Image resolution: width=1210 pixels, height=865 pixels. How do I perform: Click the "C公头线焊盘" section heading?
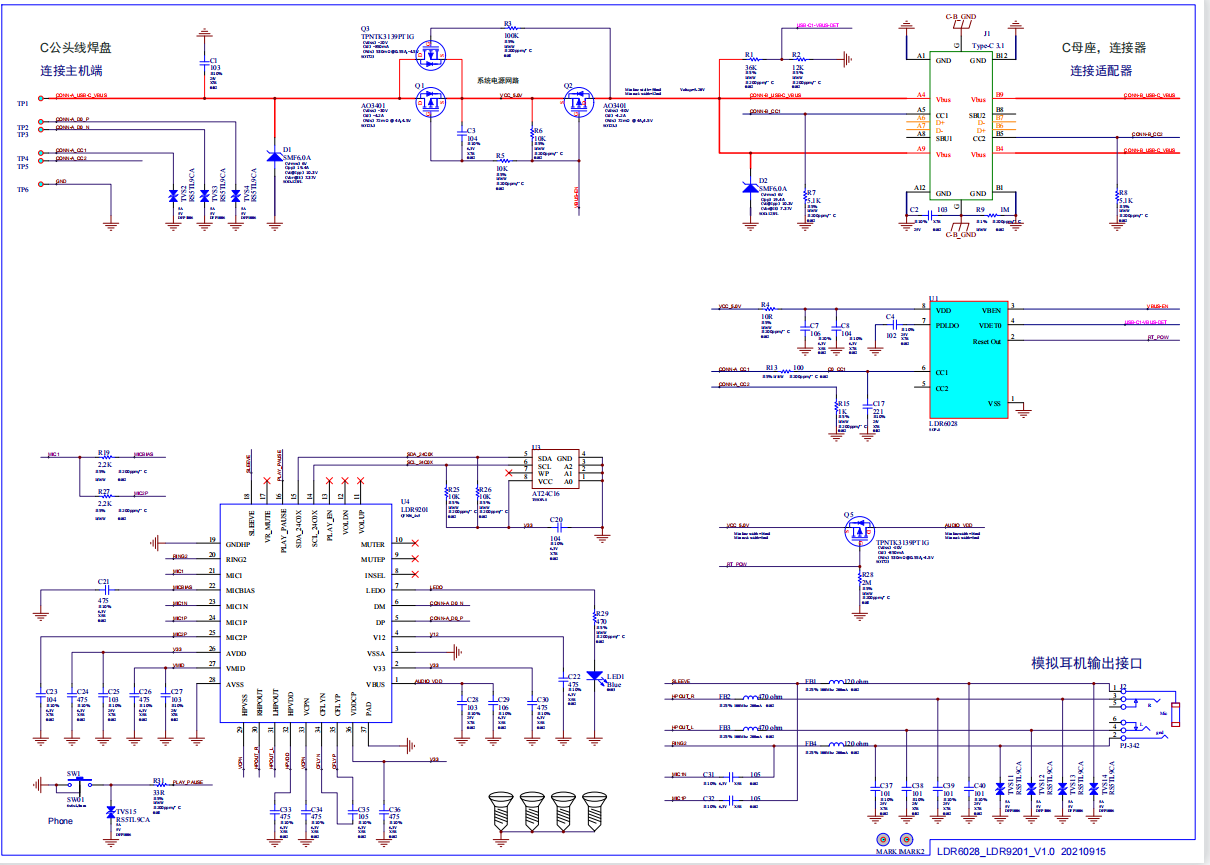click(x=74, y=47)
